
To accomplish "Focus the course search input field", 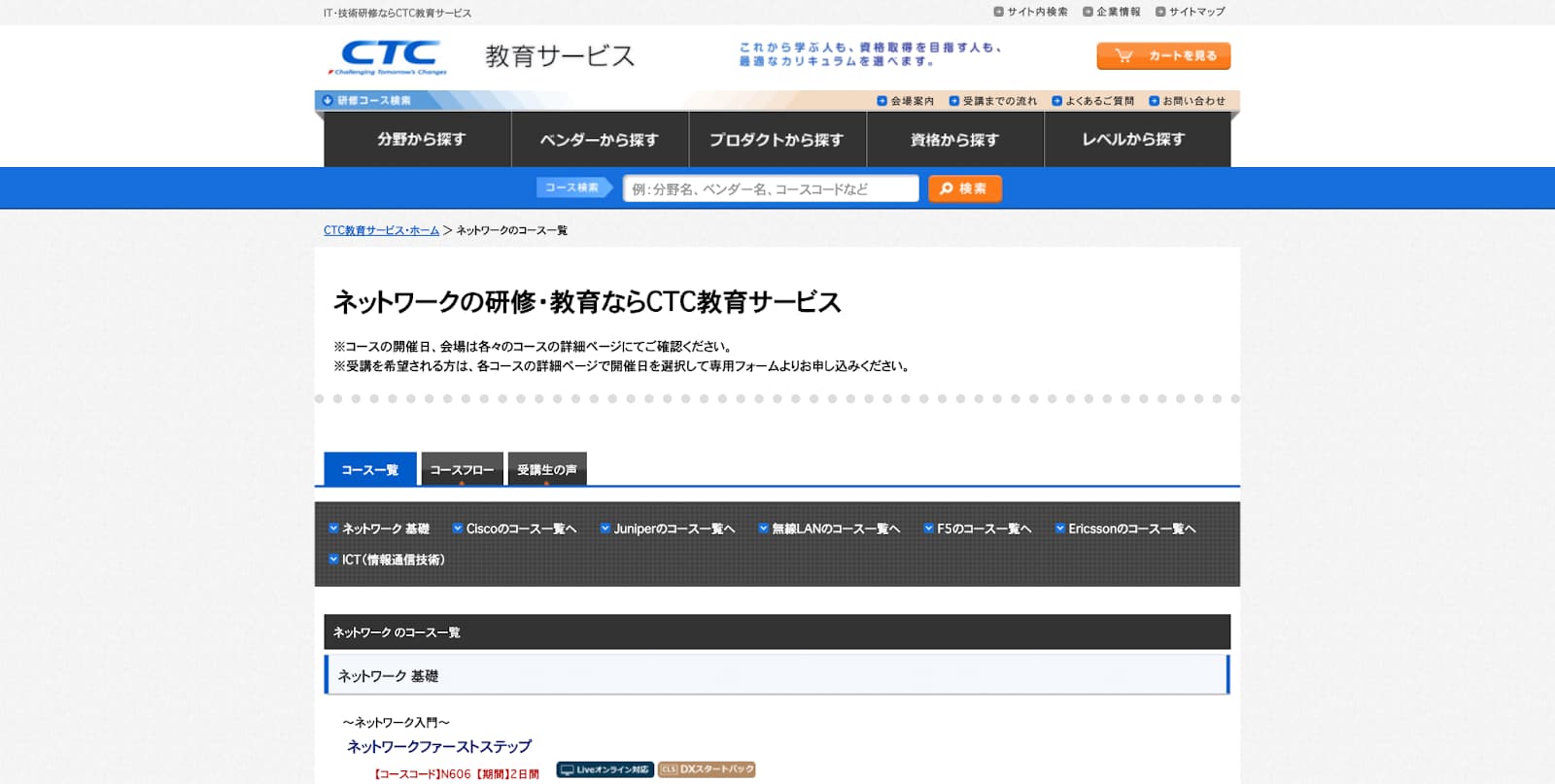I will point(771,188).
